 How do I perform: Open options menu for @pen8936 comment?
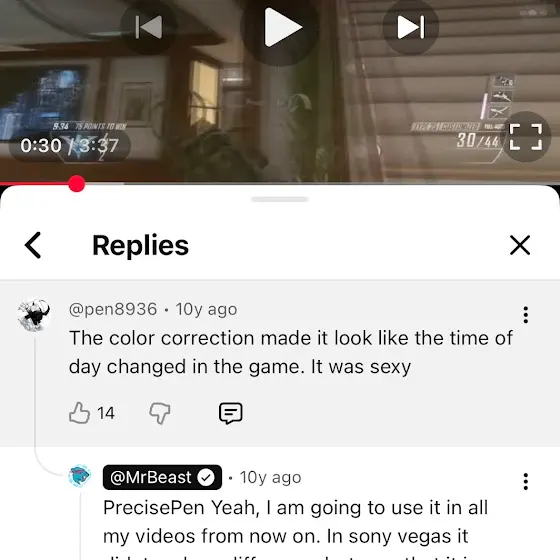(x=525, y=315)
